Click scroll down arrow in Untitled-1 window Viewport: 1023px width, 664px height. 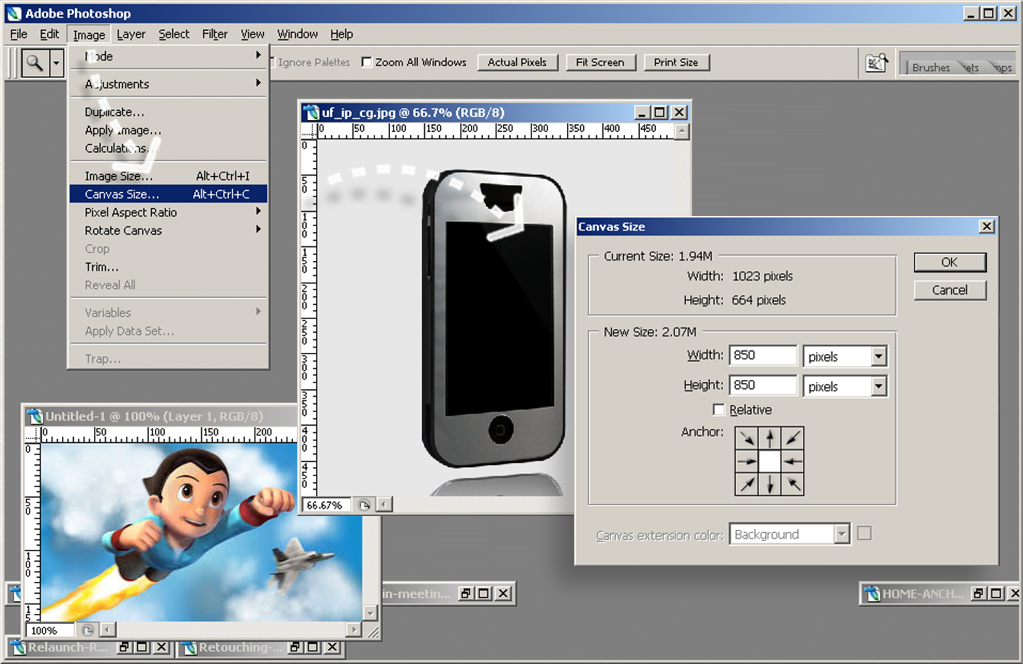tap(371, 613)
